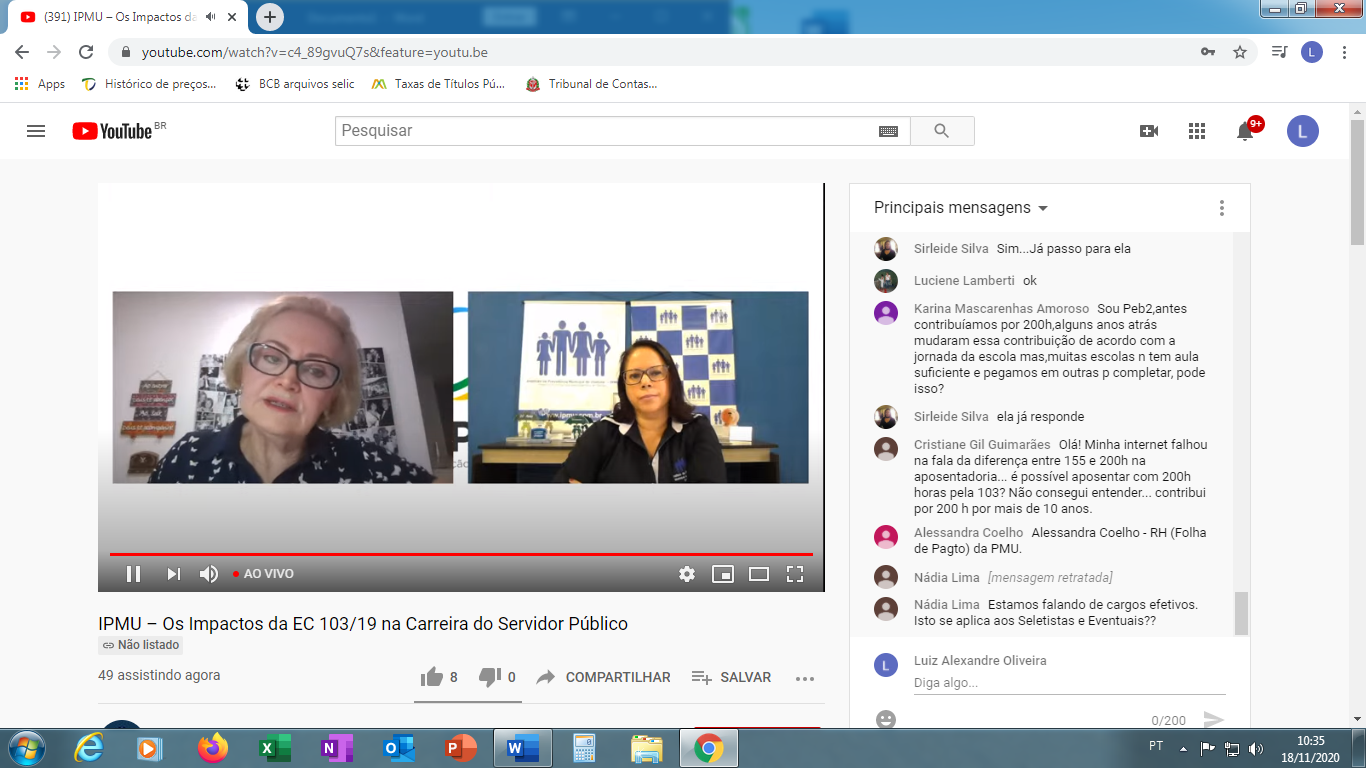Open more actions ellipsis under video

[x=805, y=678]
